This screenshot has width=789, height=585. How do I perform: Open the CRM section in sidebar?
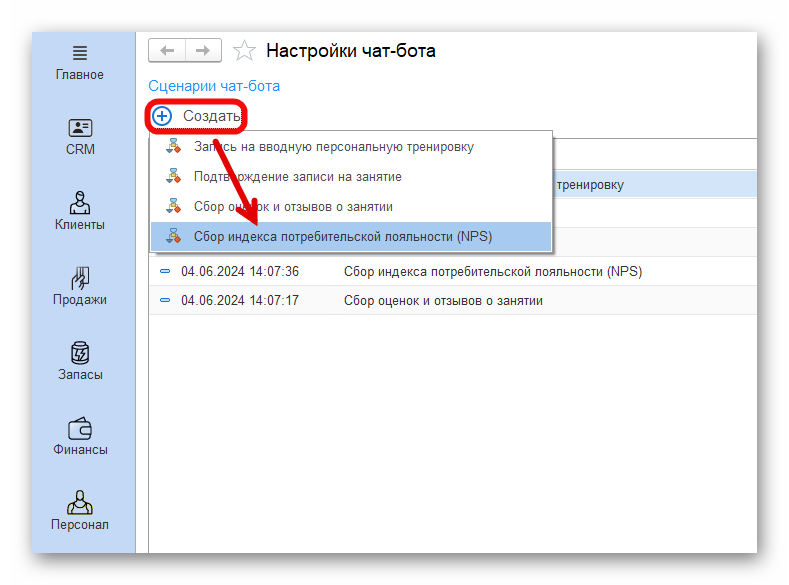80,137
